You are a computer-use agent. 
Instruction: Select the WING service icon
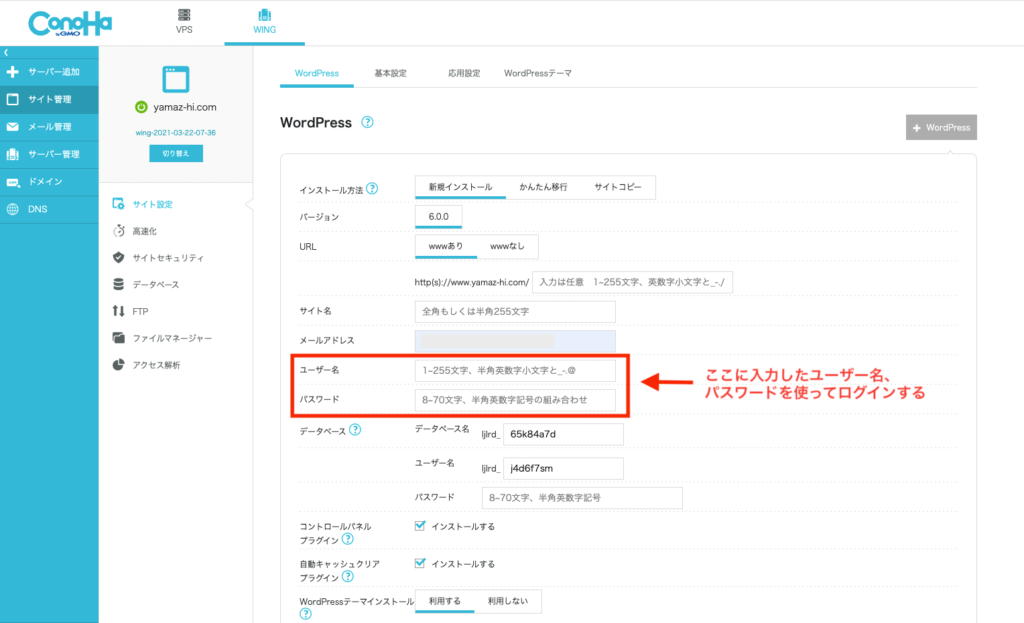(264, 15)
